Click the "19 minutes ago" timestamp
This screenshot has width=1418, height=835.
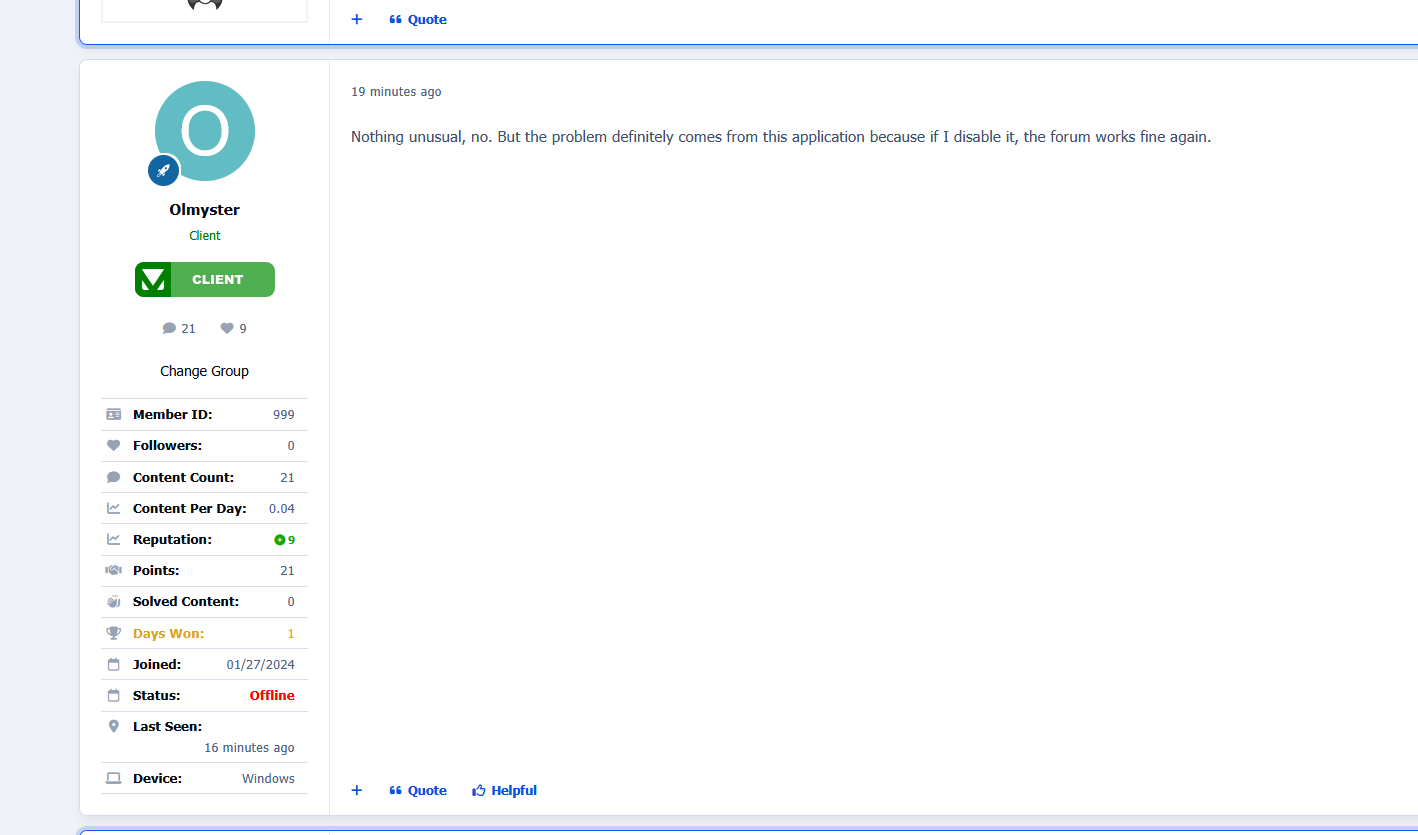click(x=396, y=92)
